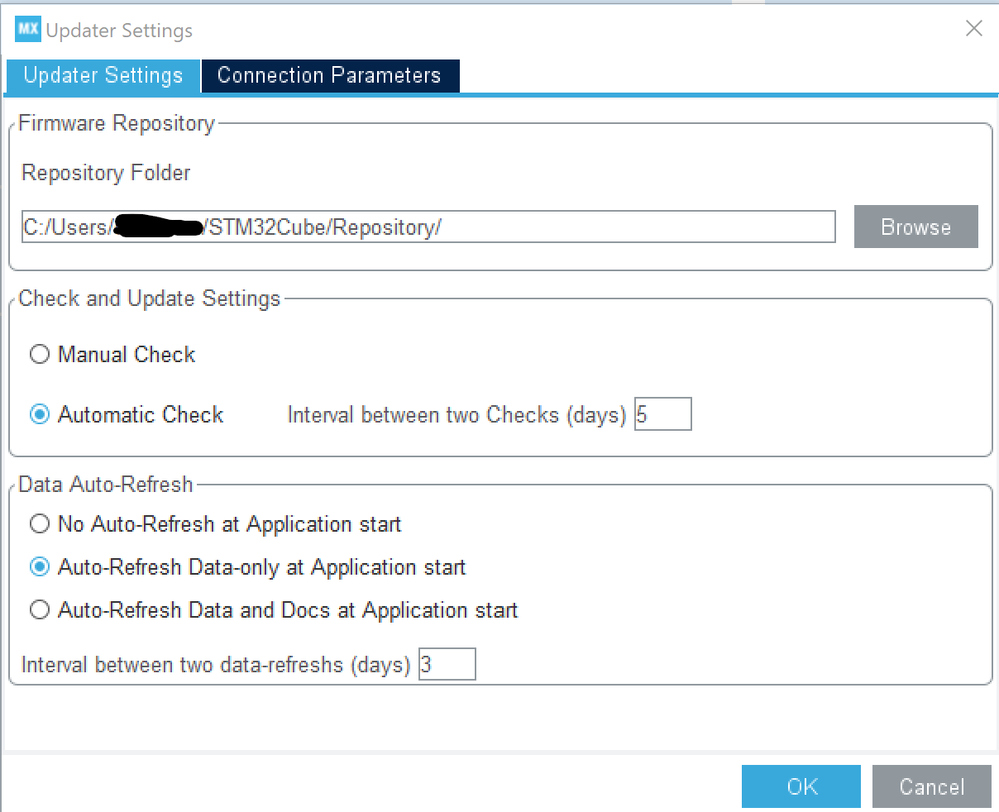The width and height of the screenshot is (999, 812).
Task: Open the Connection Parameters tab
Action: pyautogui.click(x=329, y=76)
